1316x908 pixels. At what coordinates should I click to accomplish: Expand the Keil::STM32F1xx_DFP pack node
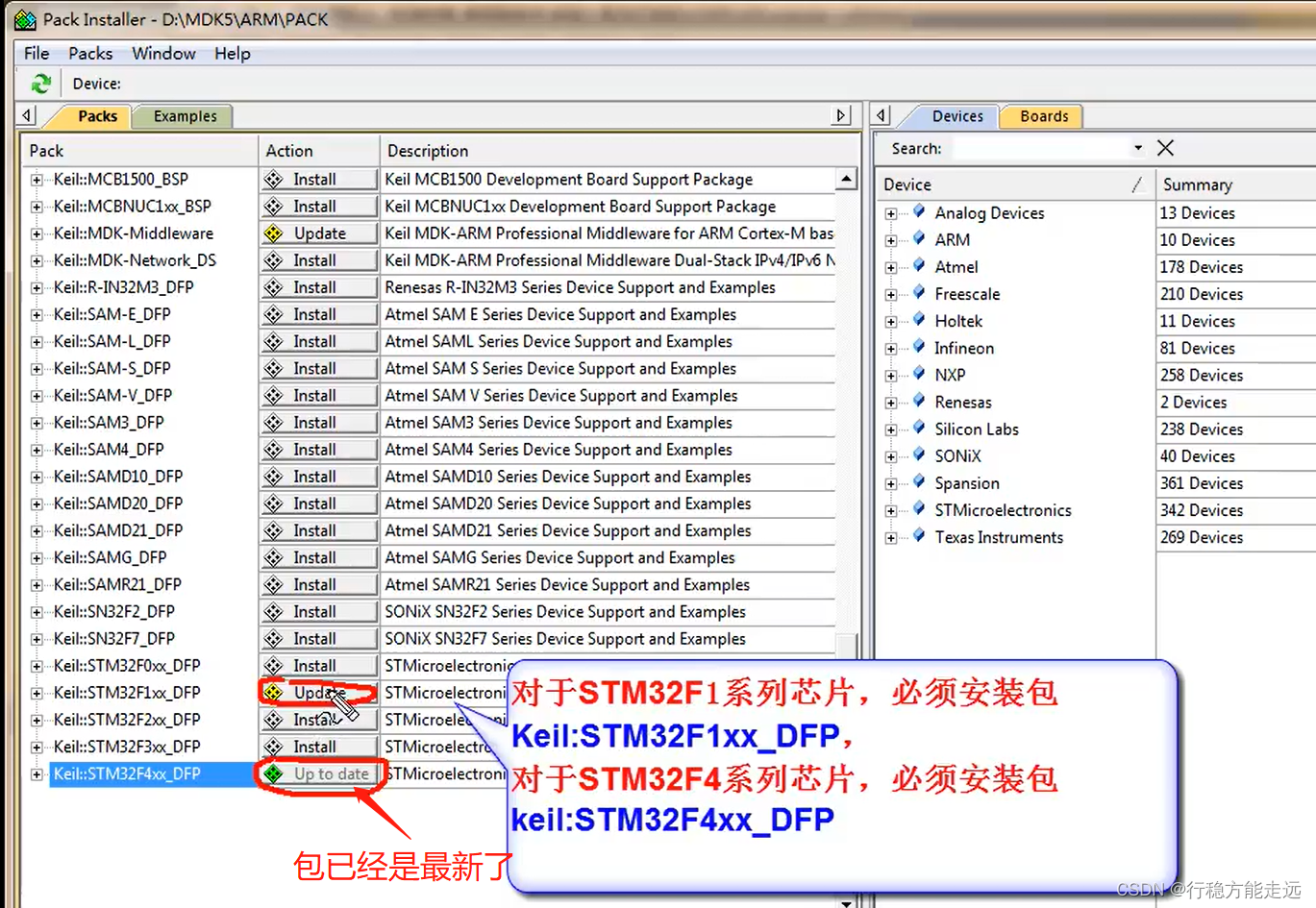[x=37, y=693]
